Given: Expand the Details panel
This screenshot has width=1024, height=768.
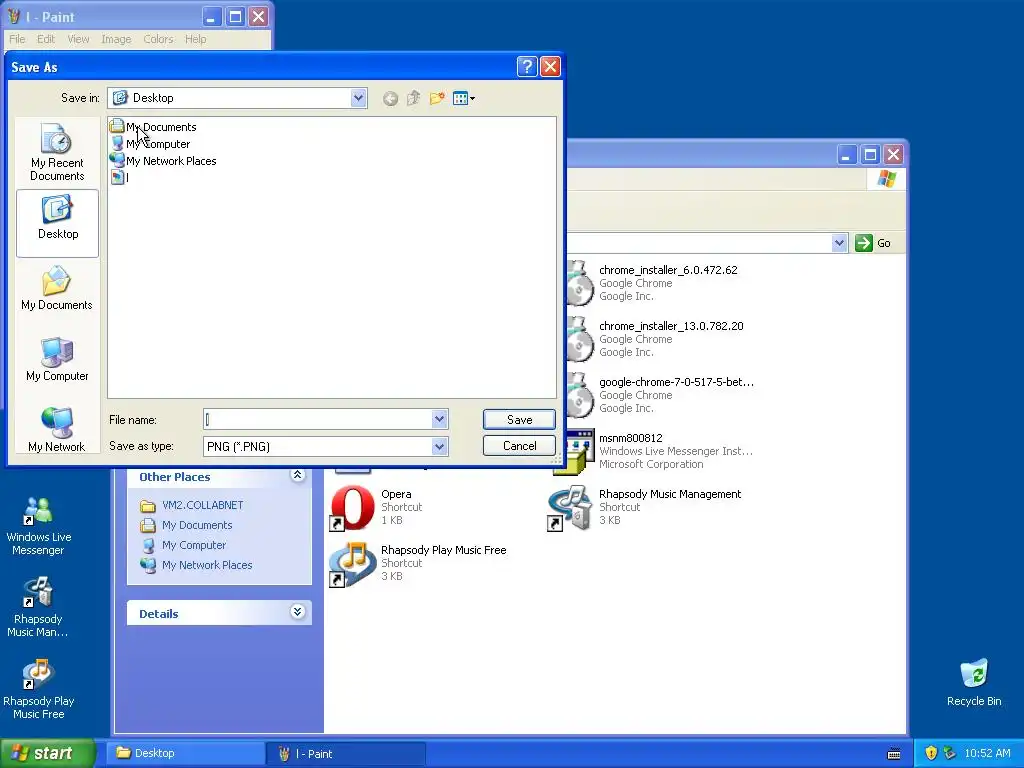Looking at the screenshot, I should [x=298, y=612].
